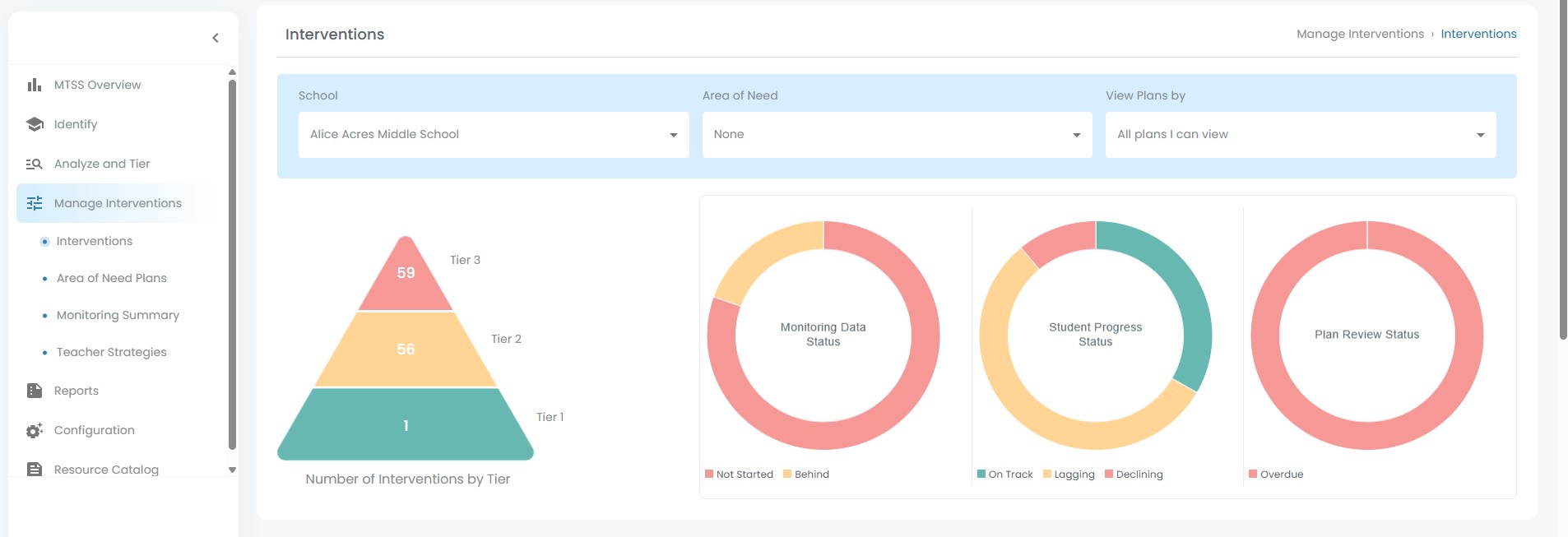Click the Interventions breadcrumb link
The height and width of the screenshot is (537, 1568).
pyautogui.click(x=1478, y=34)
